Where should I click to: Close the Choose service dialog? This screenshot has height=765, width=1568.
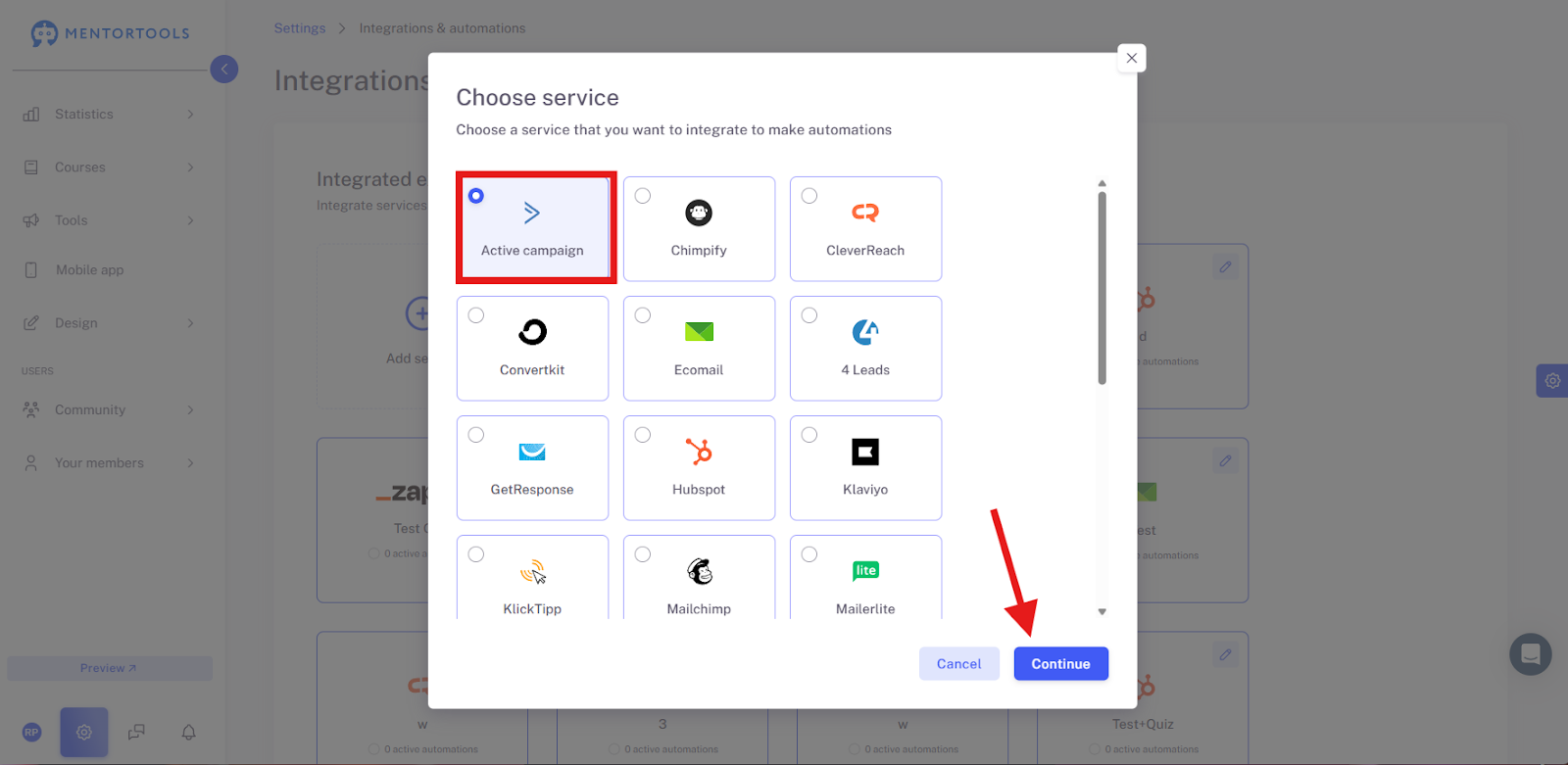coord(1132,58)
